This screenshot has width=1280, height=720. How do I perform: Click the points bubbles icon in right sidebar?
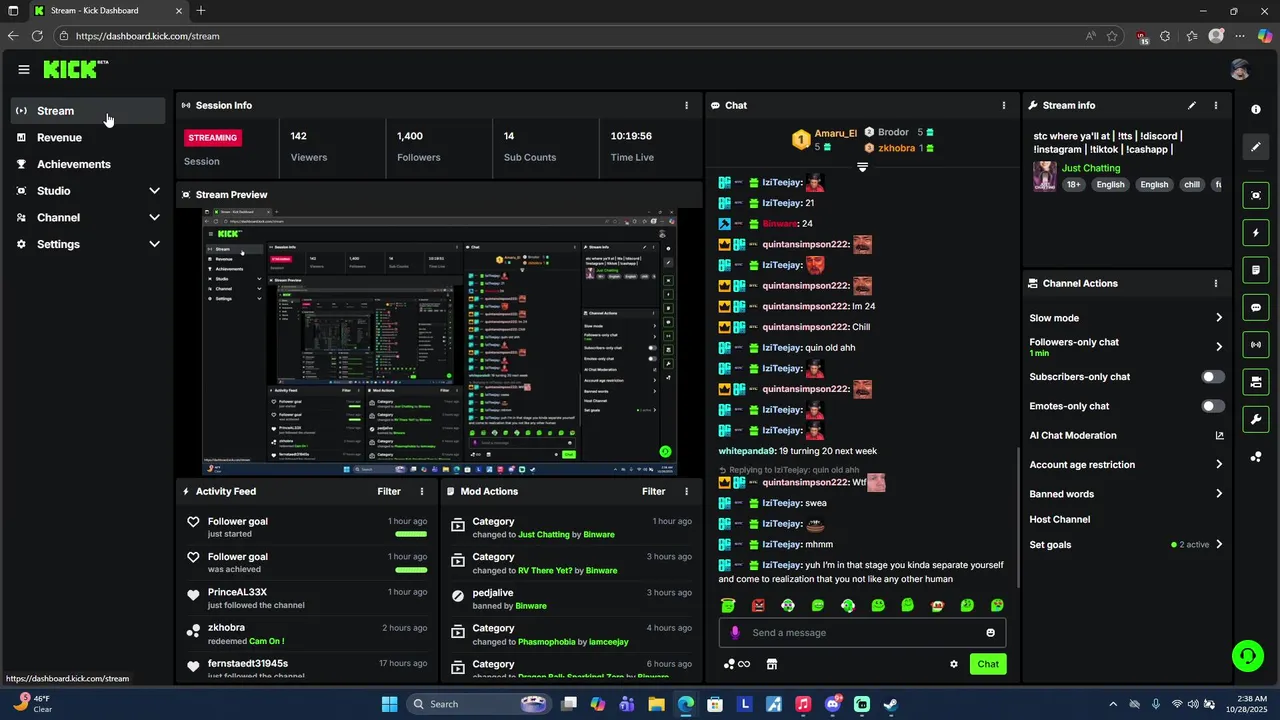pyautogui.click(x=1256, y=457)
